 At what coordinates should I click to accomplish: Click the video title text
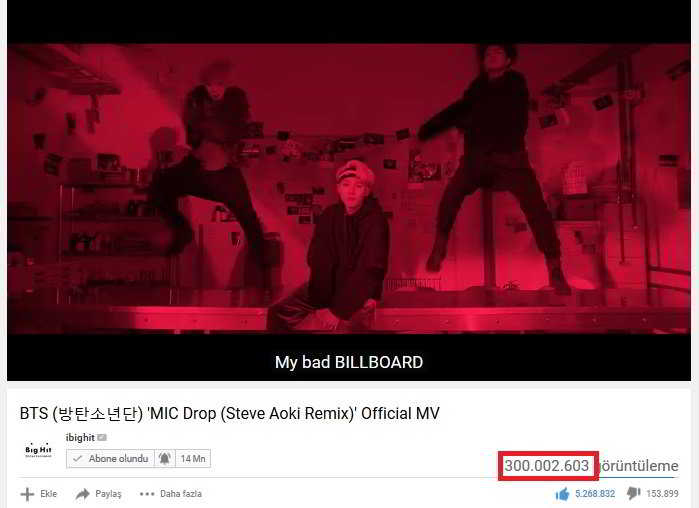click(230, 413)
